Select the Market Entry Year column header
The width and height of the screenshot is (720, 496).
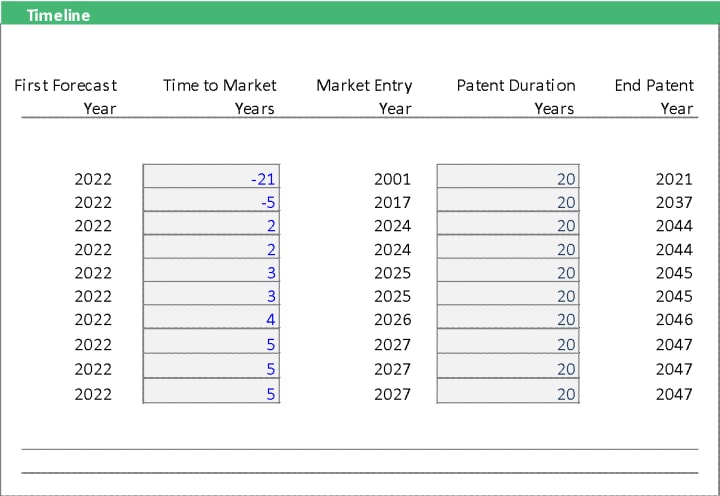[364, 96]
